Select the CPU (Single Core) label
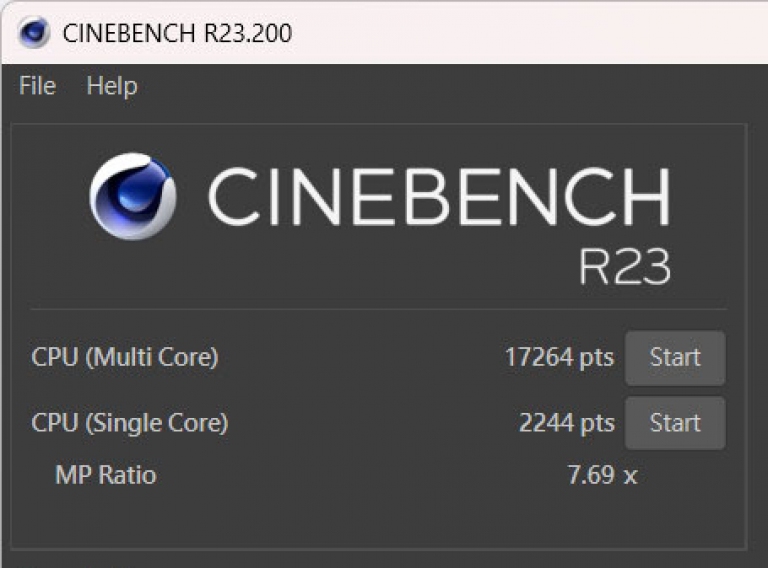The image size is (768, 568). (130, 423)
